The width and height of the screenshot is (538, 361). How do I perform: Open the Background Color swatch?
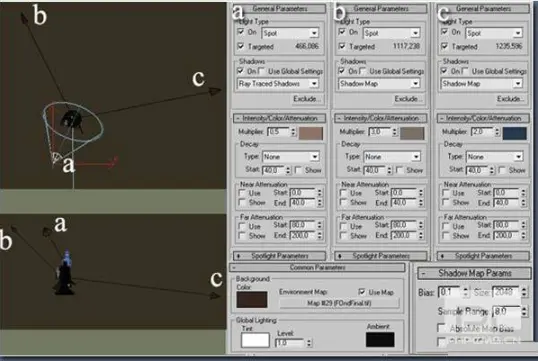[252, 300]
